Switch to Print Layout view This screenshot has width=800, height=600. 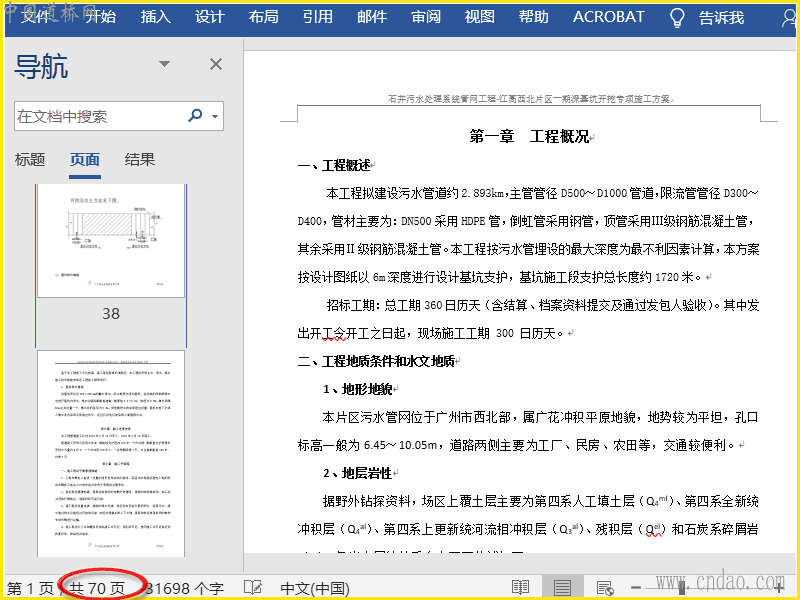coord(562,587)
